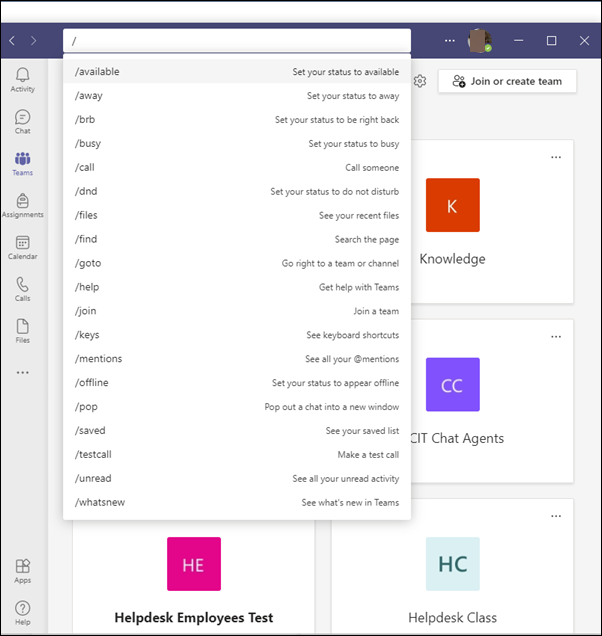This screenshot has height=636, width=602.
Task: Open CIT Chat Agents more options ellipsis
Action: pyautogui.click(x=556, y=336)
